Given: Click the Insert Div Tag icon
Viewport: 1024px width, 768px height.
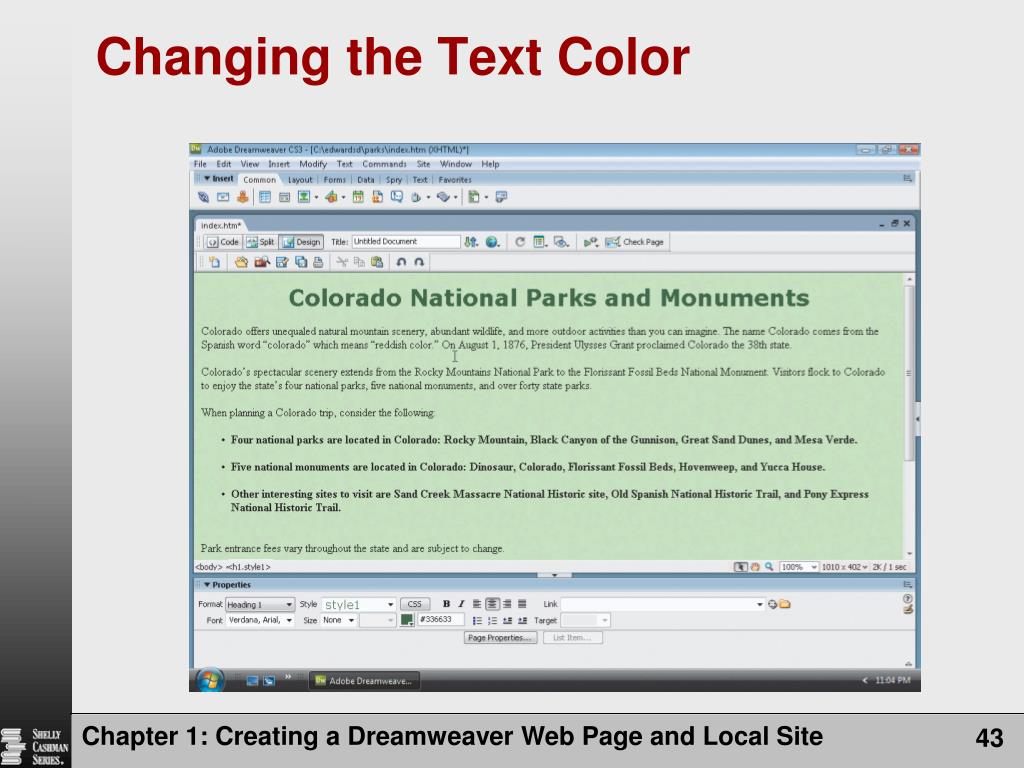Looking at the screenshot, I should pos(284,197).
